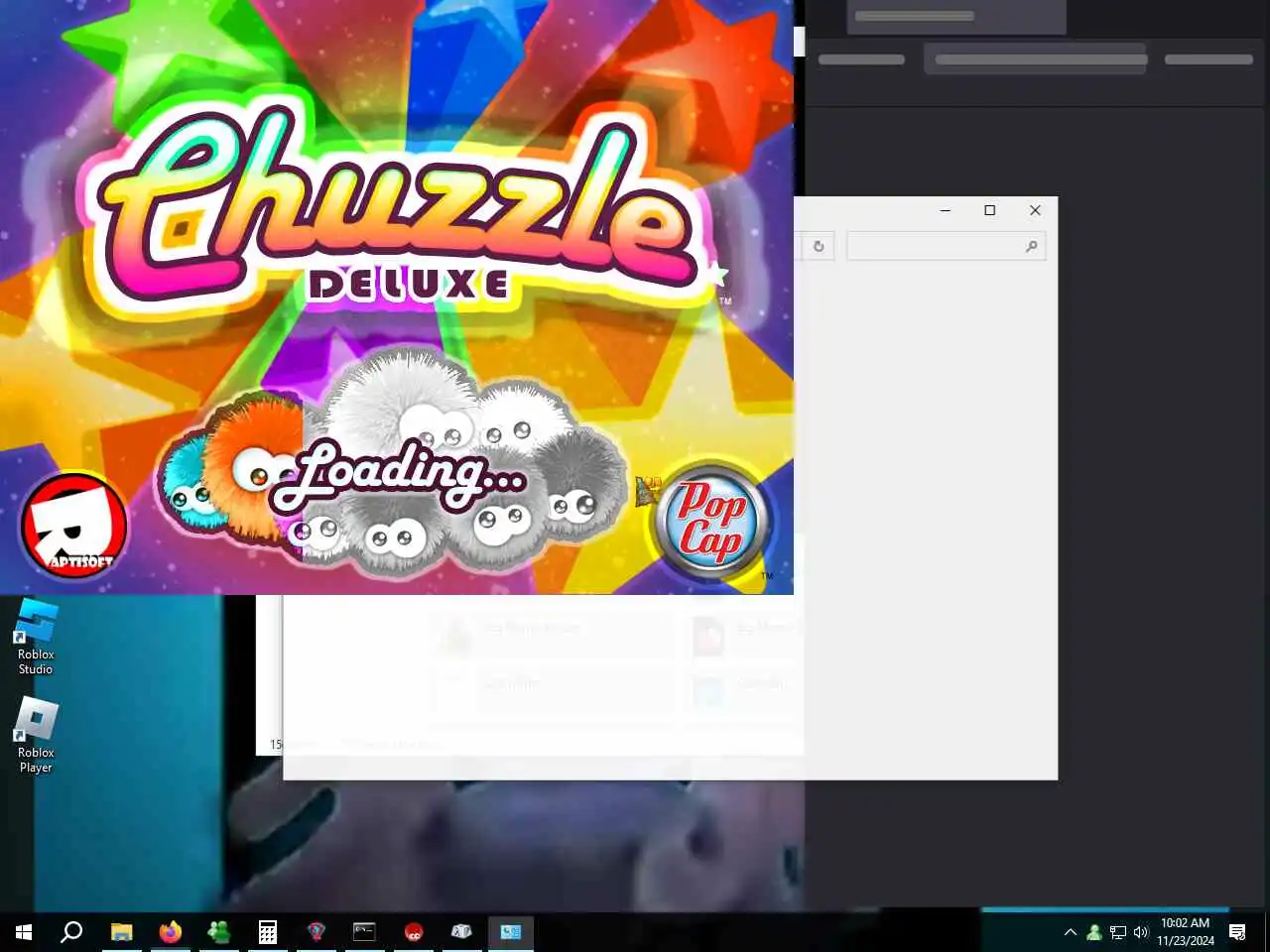Open the clock showing 10:02 AM
1270x952 pixels.
point(1186,932)
